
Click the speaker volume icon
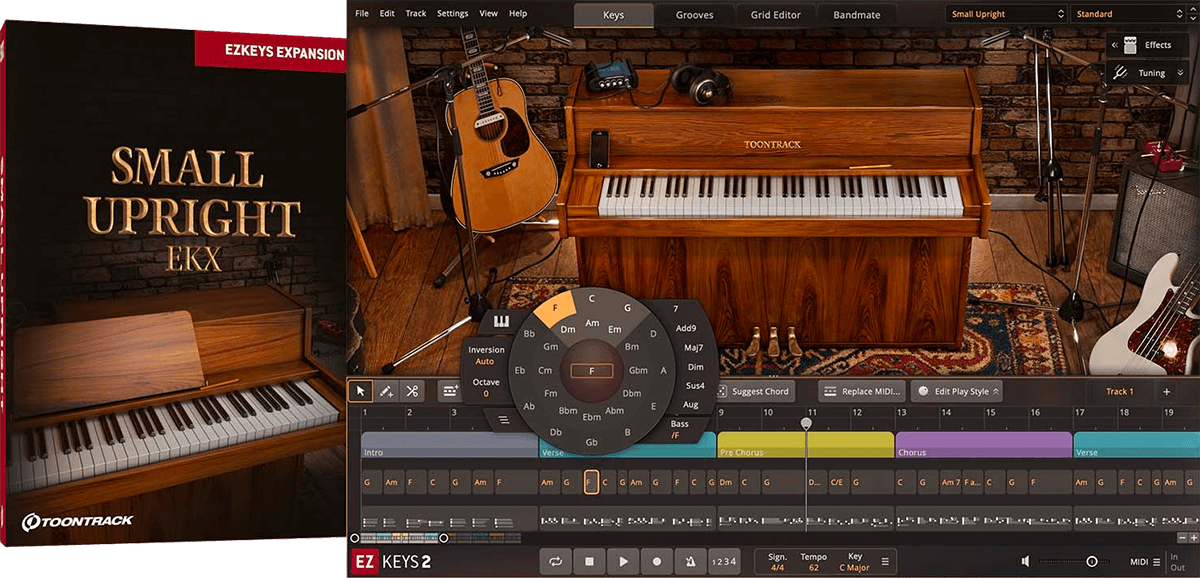(x=1025, y=562)
